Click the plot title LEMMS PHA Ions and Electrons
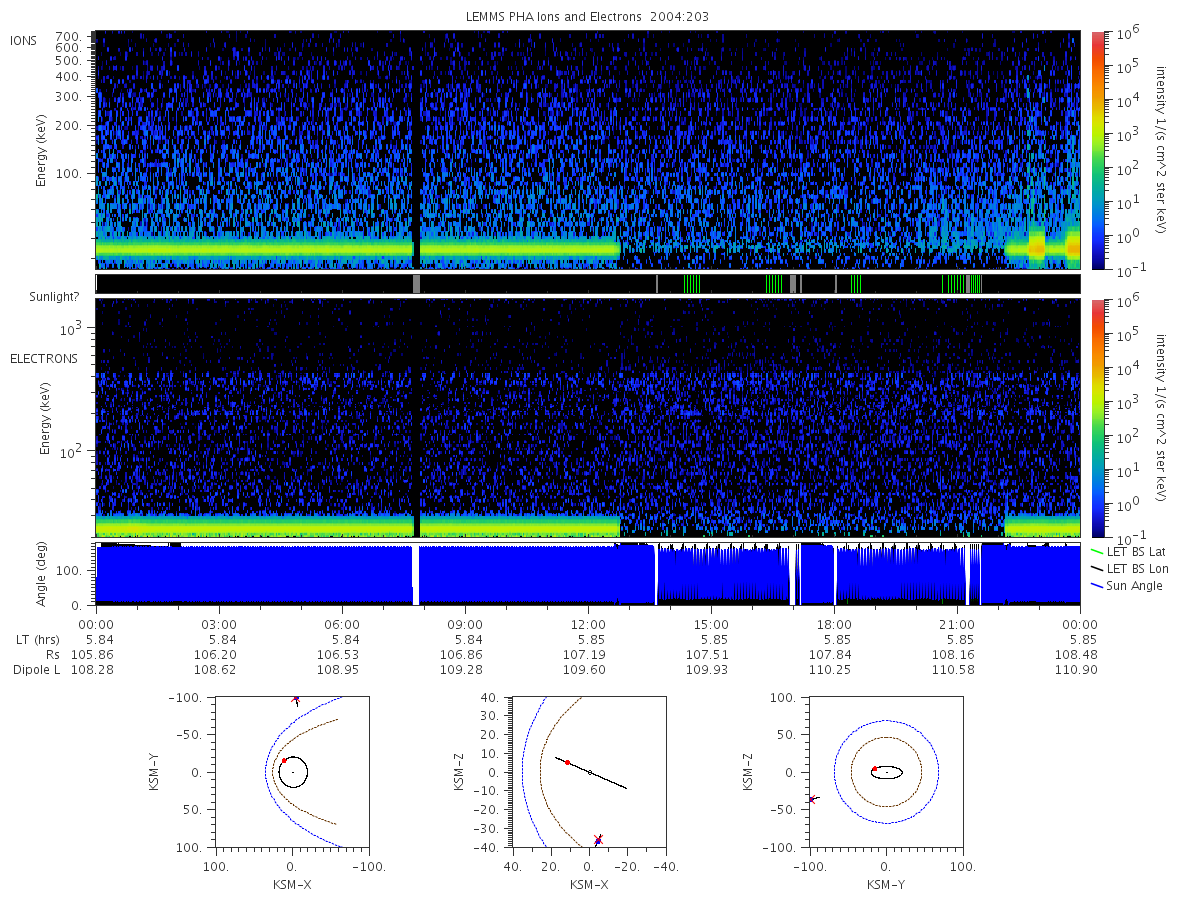 pos(559,17)
